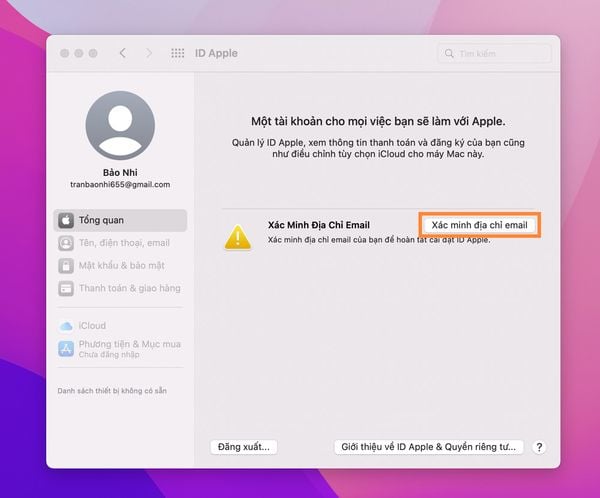600x498 pixels.
Task: Go forward with the right chevron arrow
Action: point(149,53)
